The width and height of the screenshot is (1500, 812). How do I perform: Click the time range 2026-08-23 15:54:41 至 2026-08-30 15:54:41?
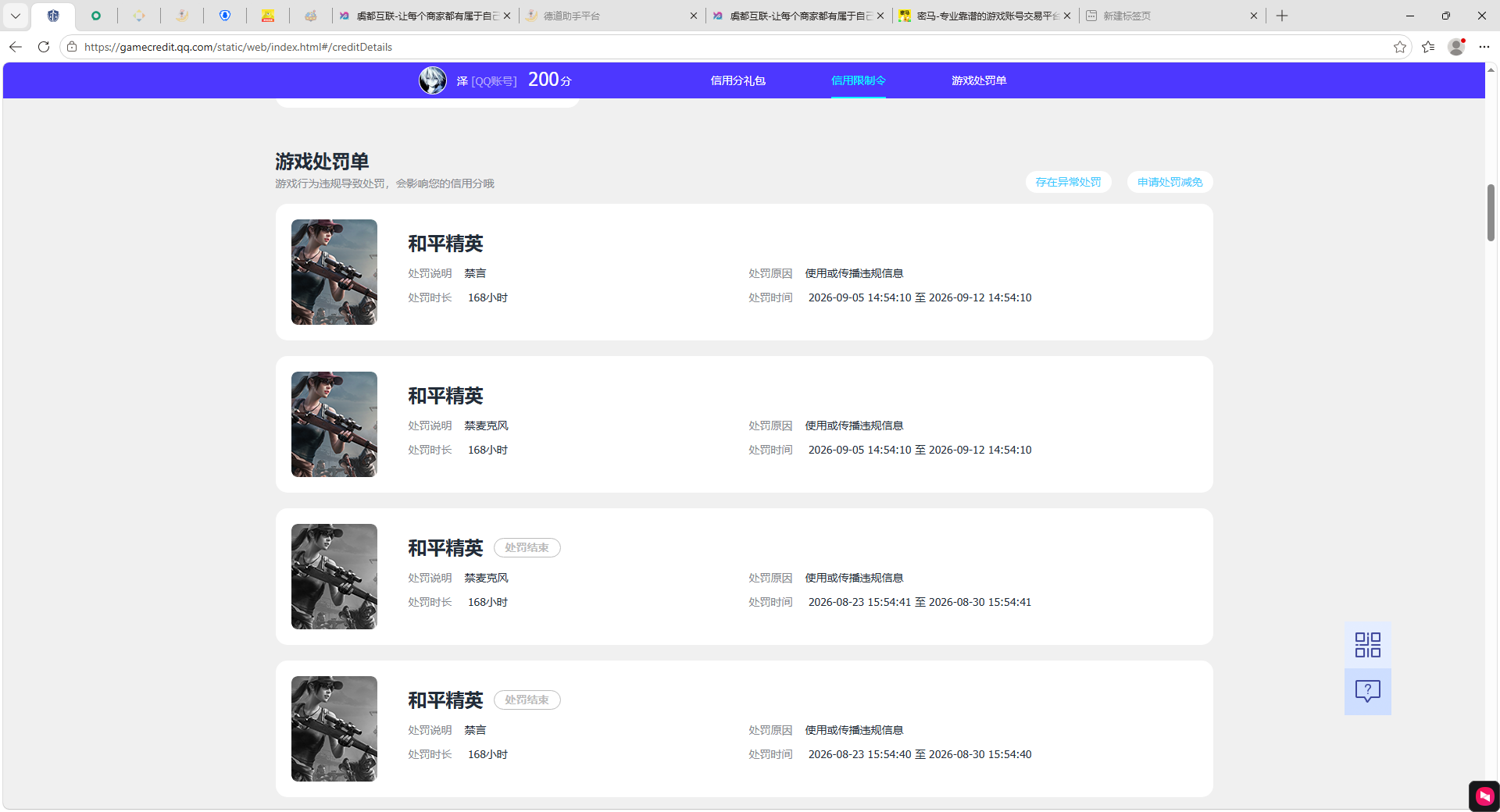920,602
